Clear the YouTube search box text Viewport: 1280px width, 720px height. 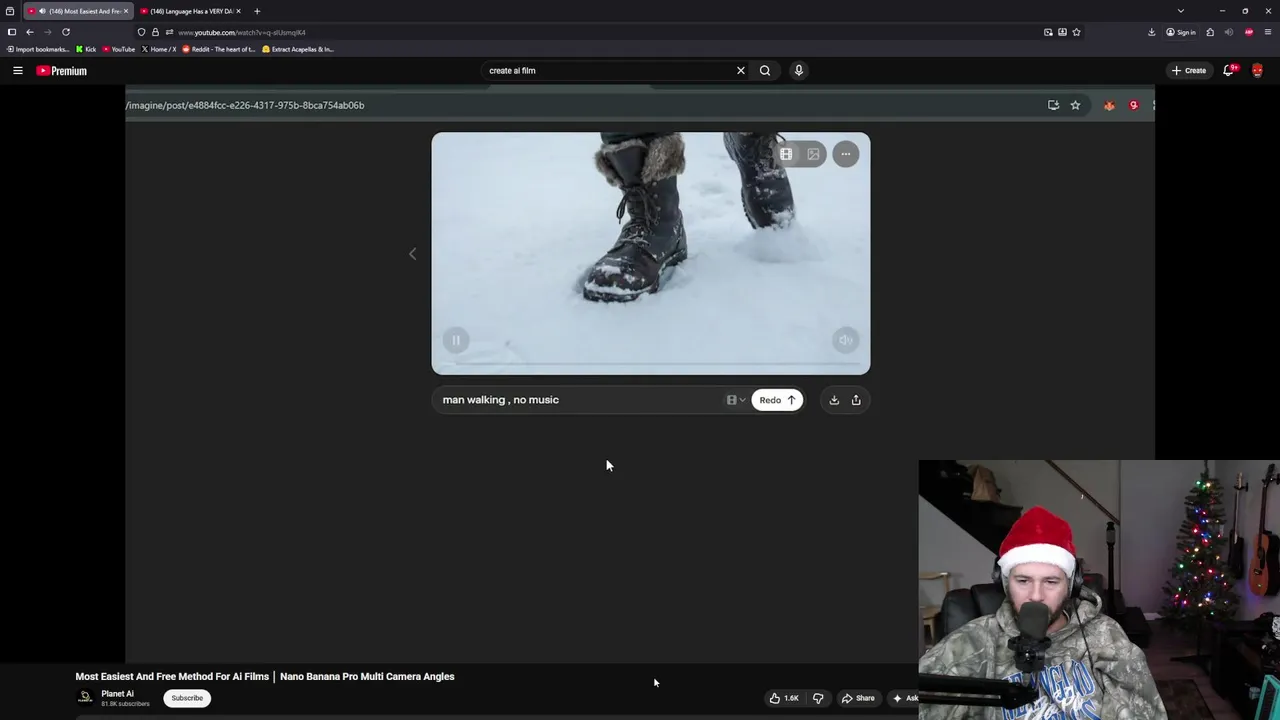point(741,70)
